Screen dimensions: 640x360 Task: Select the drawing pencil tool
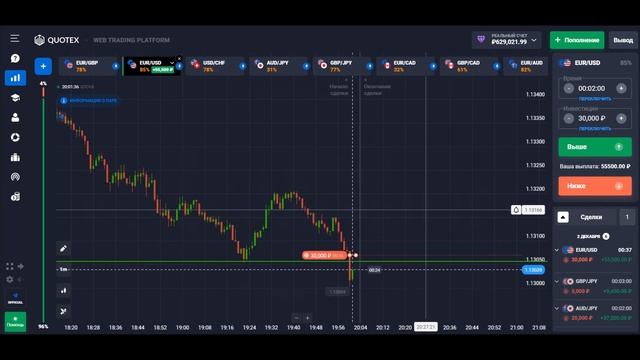point(63,249)
